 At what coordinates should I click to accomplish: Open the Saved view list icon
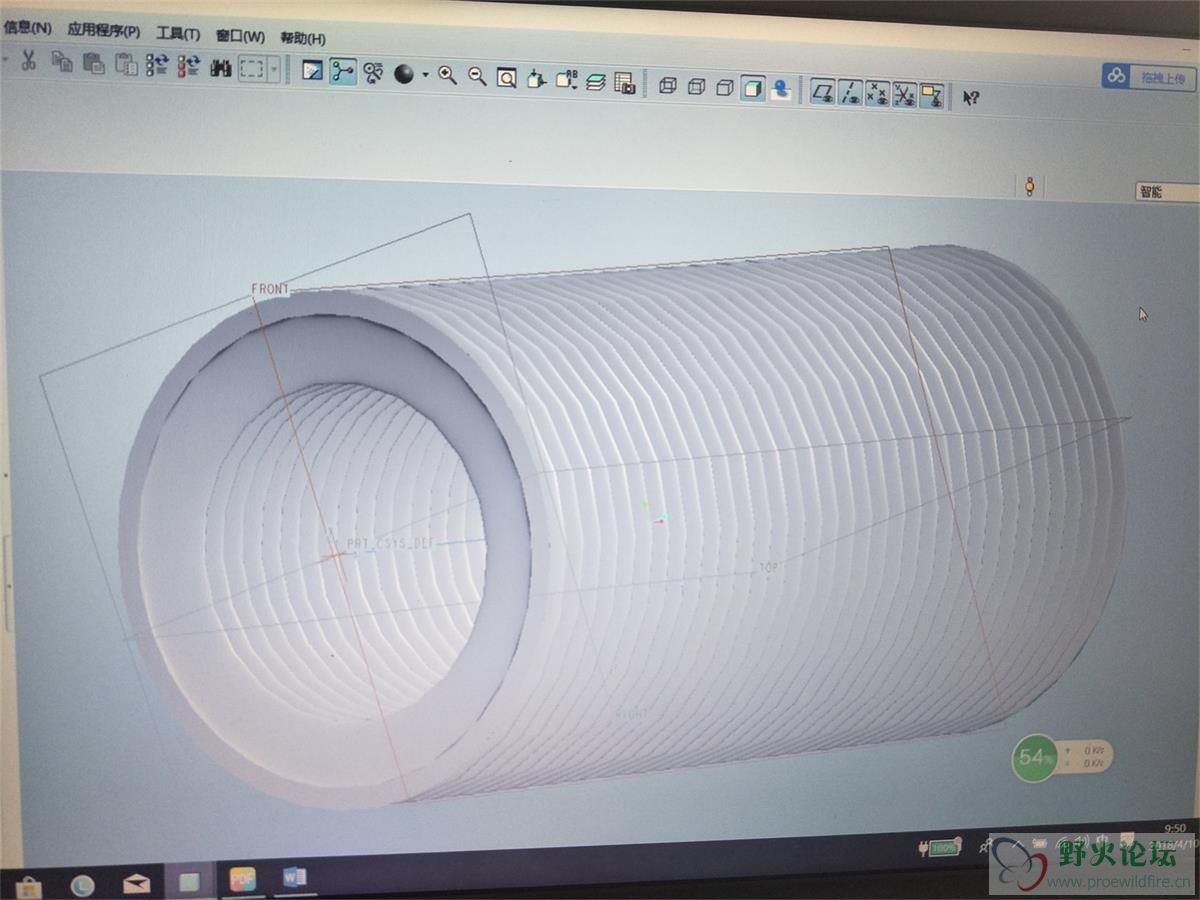point(567,80)
